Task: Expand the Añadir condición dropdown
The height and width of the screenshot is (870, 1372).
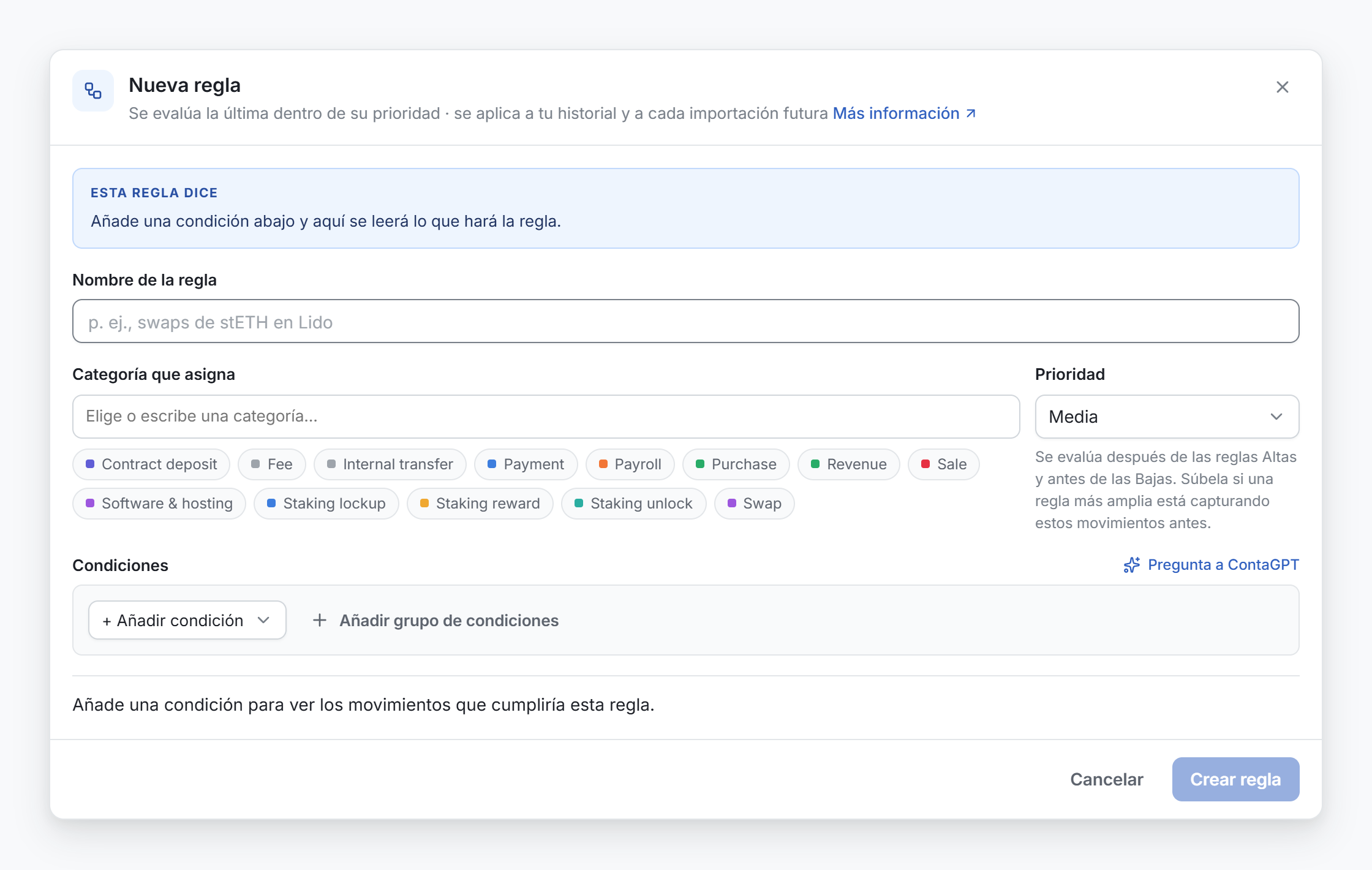Action: point(187,620)
